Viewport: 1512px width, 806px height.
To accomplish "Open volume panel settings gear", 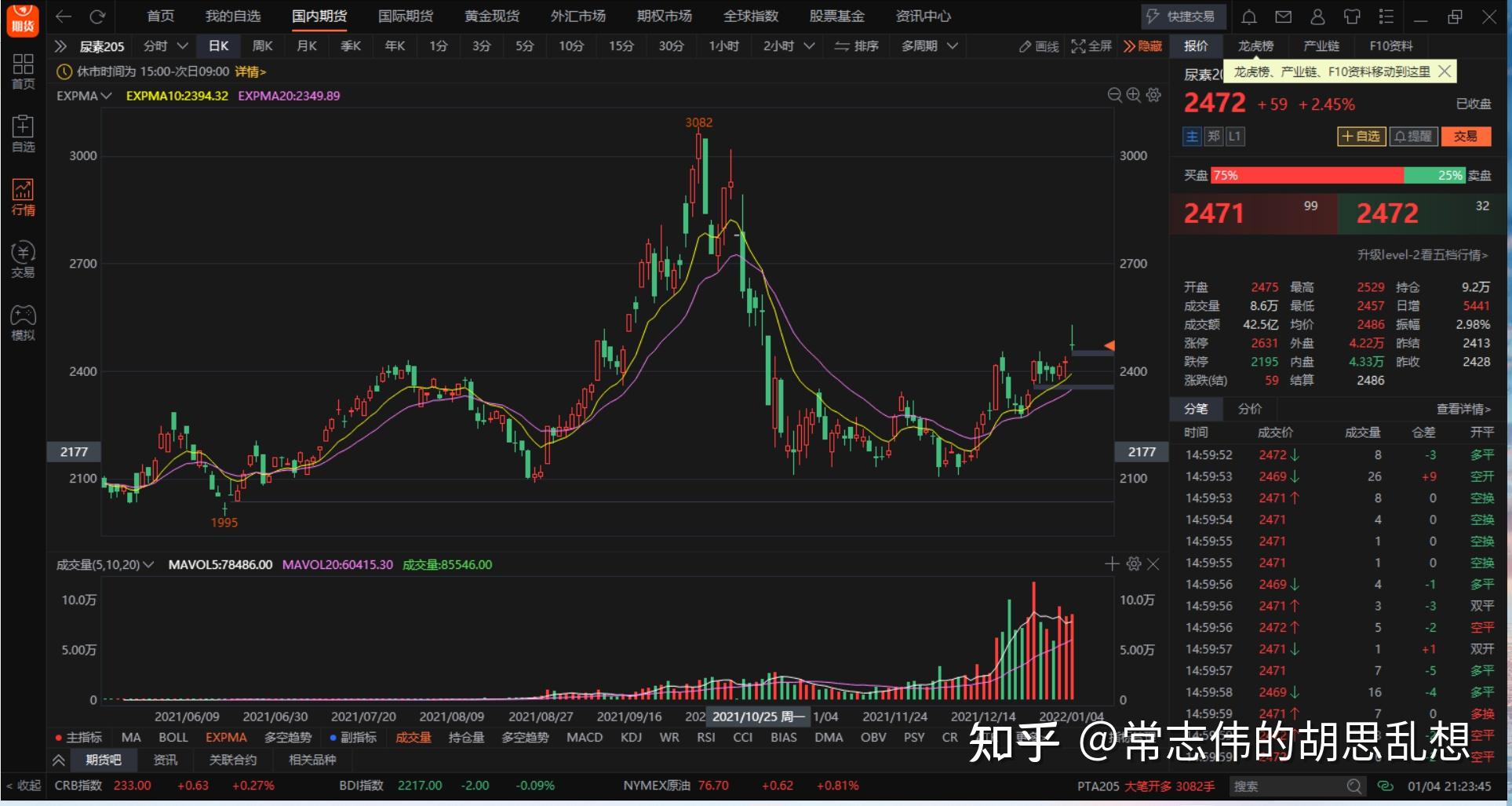I will (1133, 563).
